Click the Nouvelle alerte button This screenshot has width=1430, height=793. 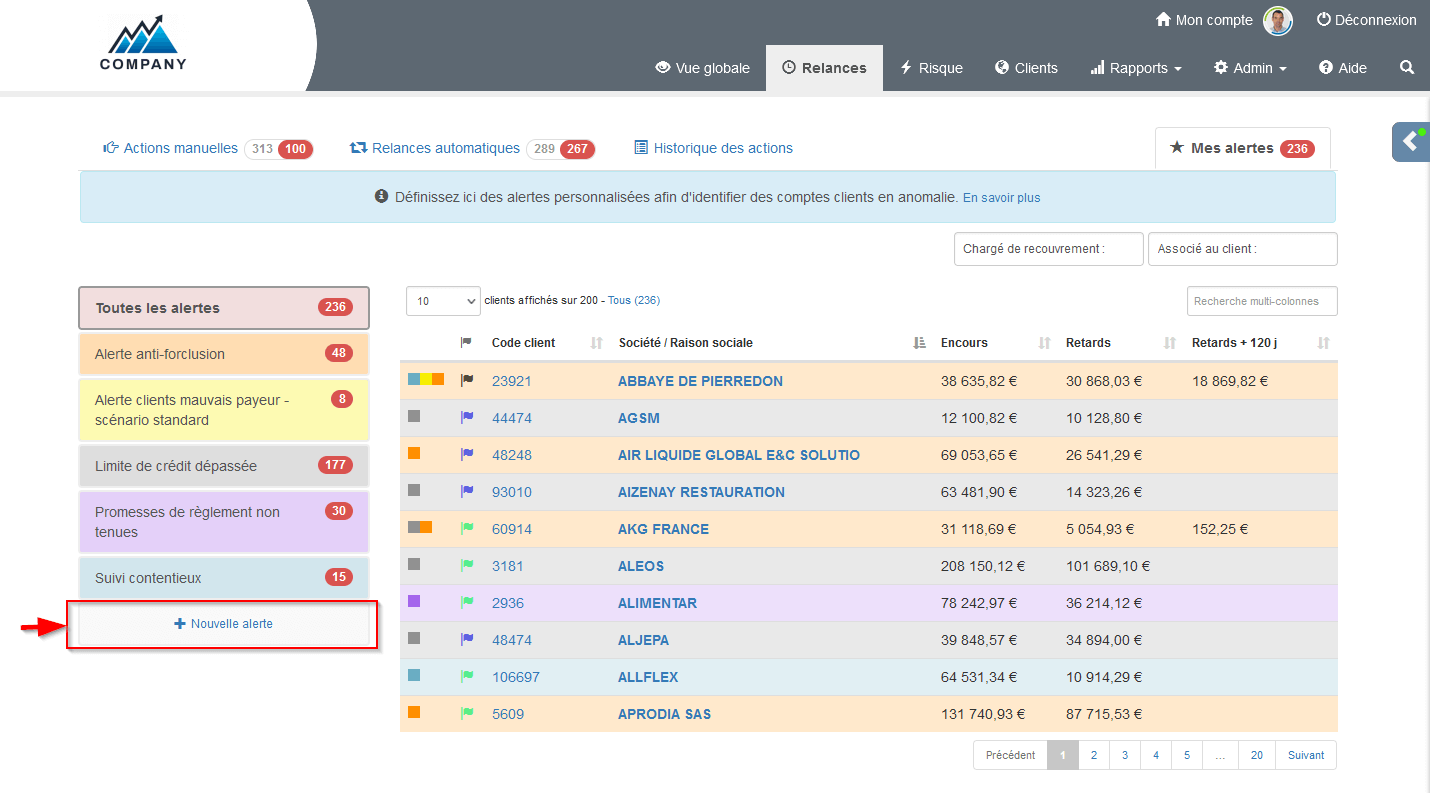point(223,624)
